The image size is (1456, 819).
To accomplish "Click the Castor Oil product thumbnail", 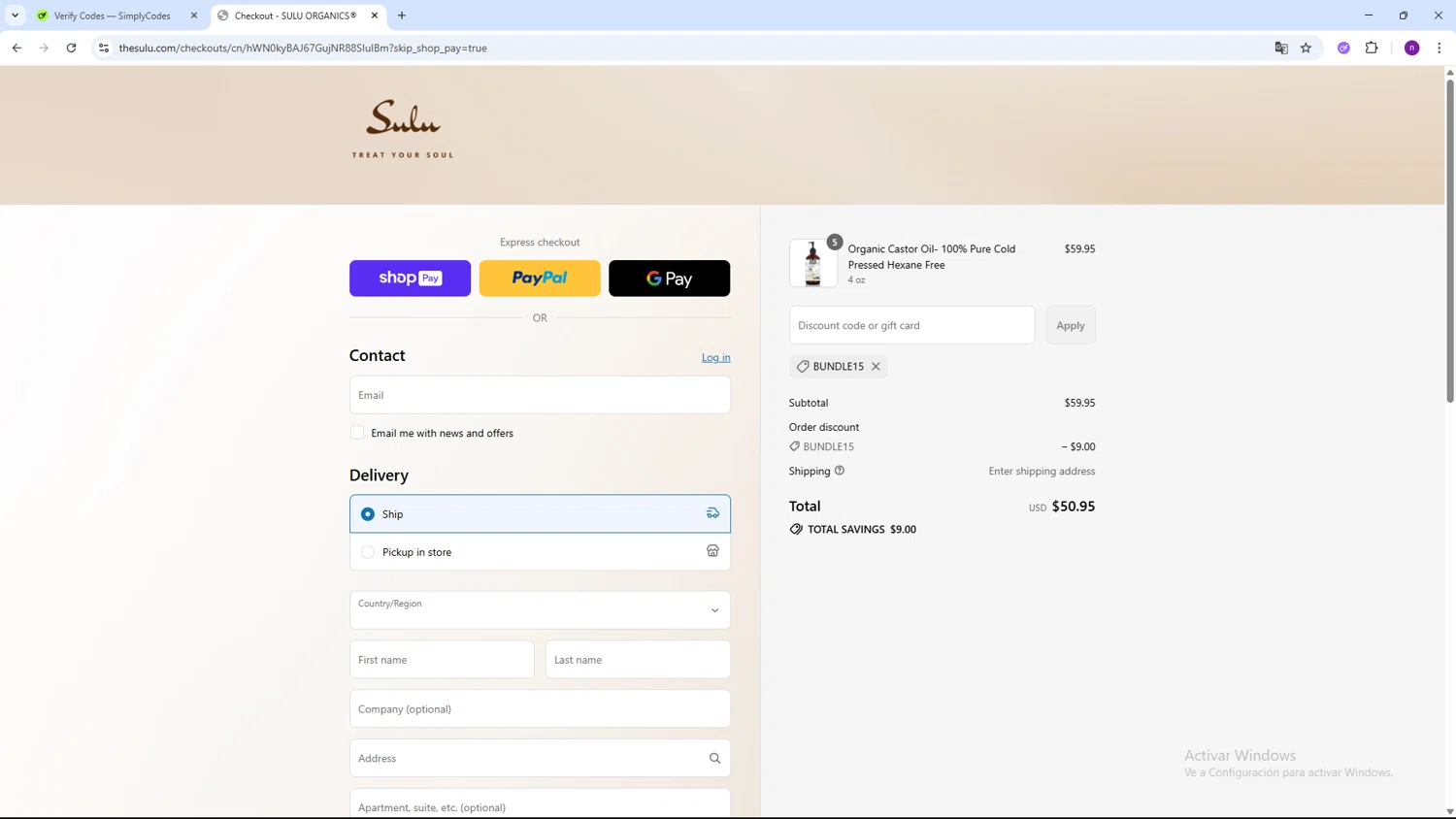I will point(812,264).
